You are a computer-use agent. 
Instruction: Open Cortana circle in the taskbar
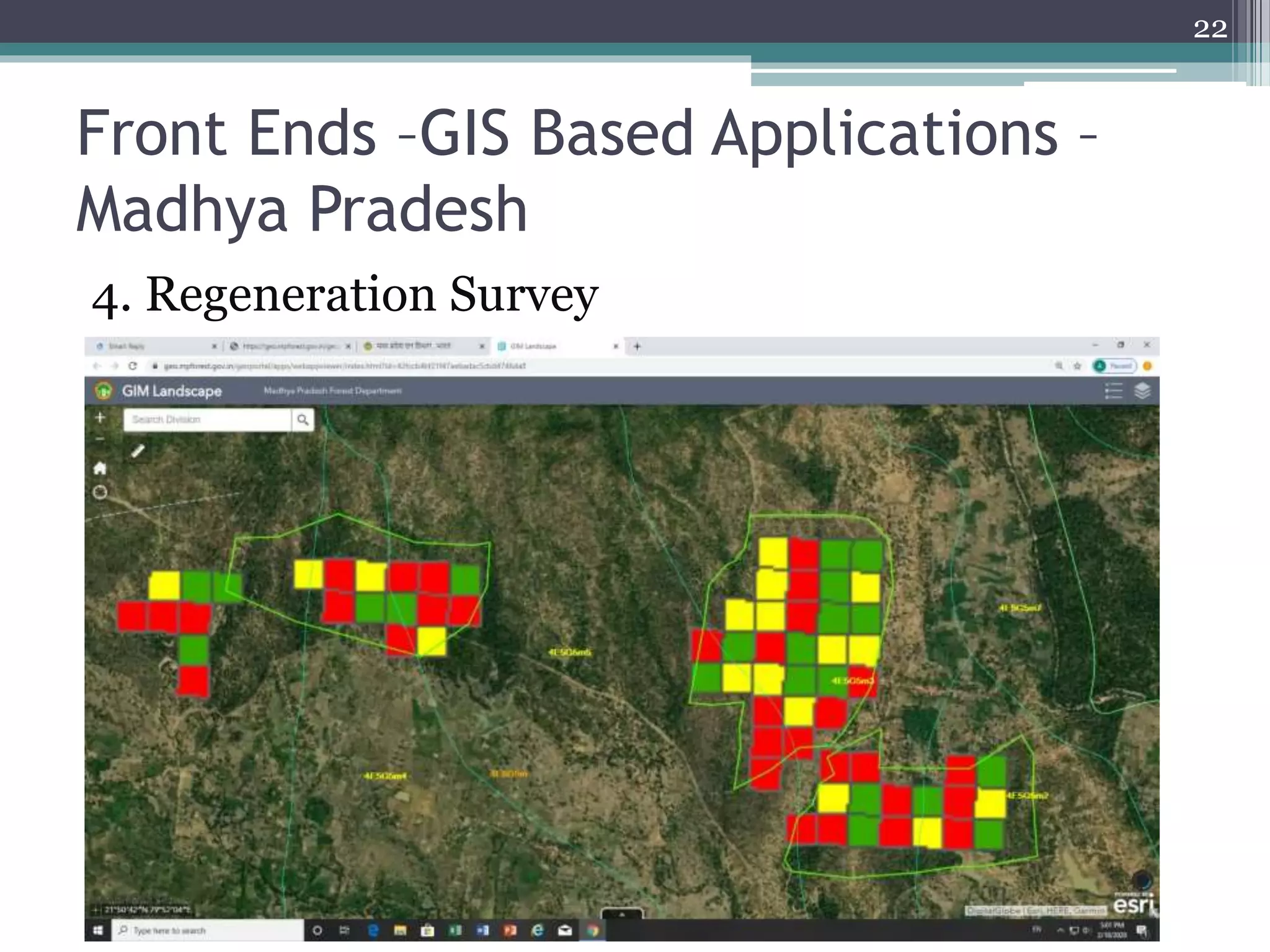tap(317, 930)
